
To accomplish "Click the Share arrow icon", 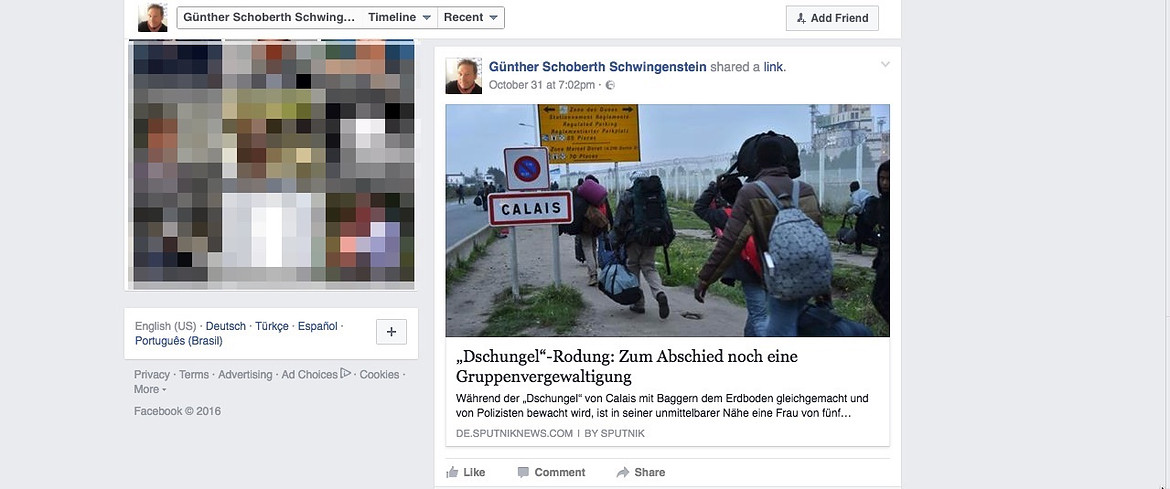I will point(622,472).
